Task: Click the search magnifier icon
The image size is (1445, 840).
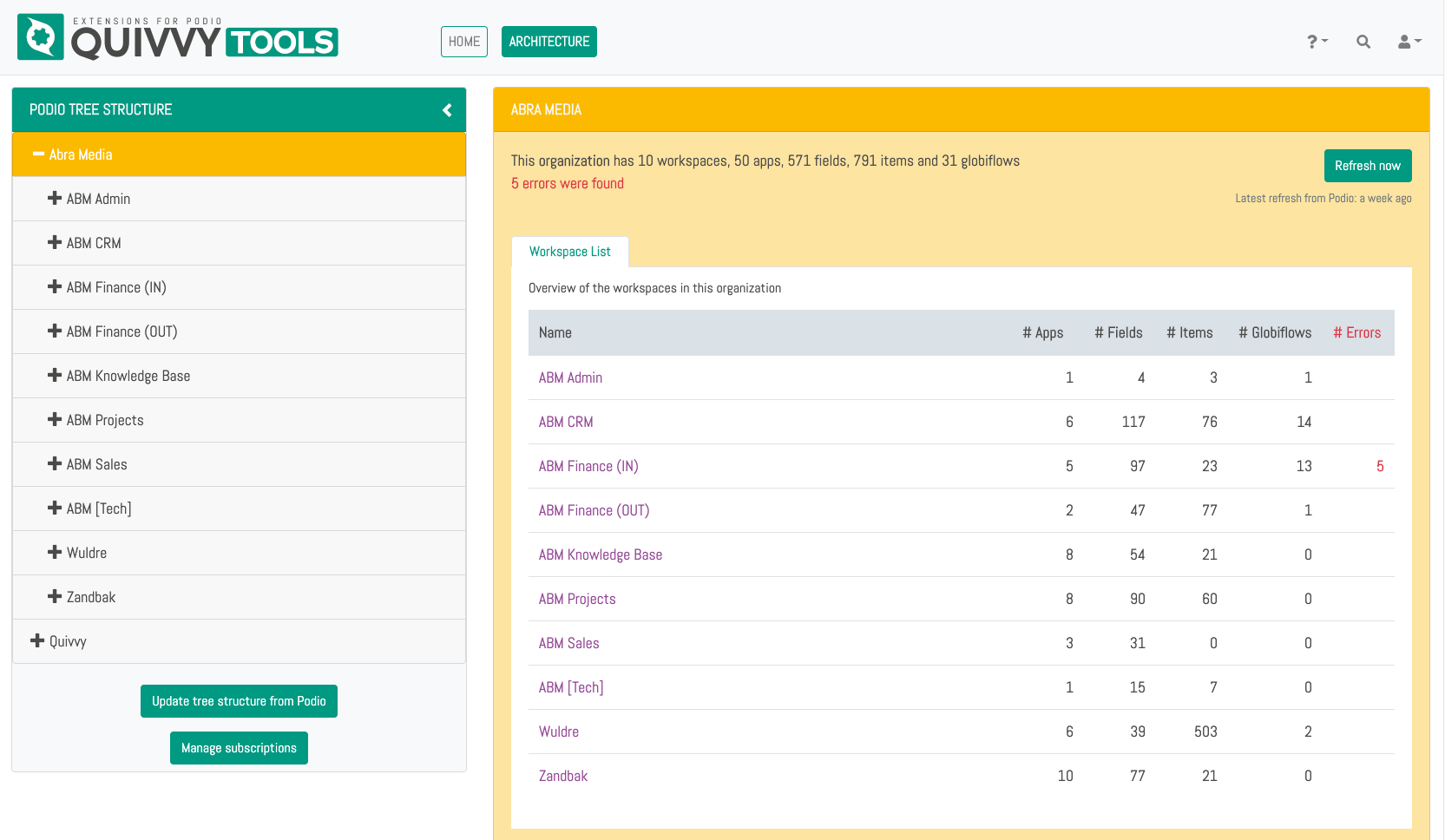Action: 1363,42
